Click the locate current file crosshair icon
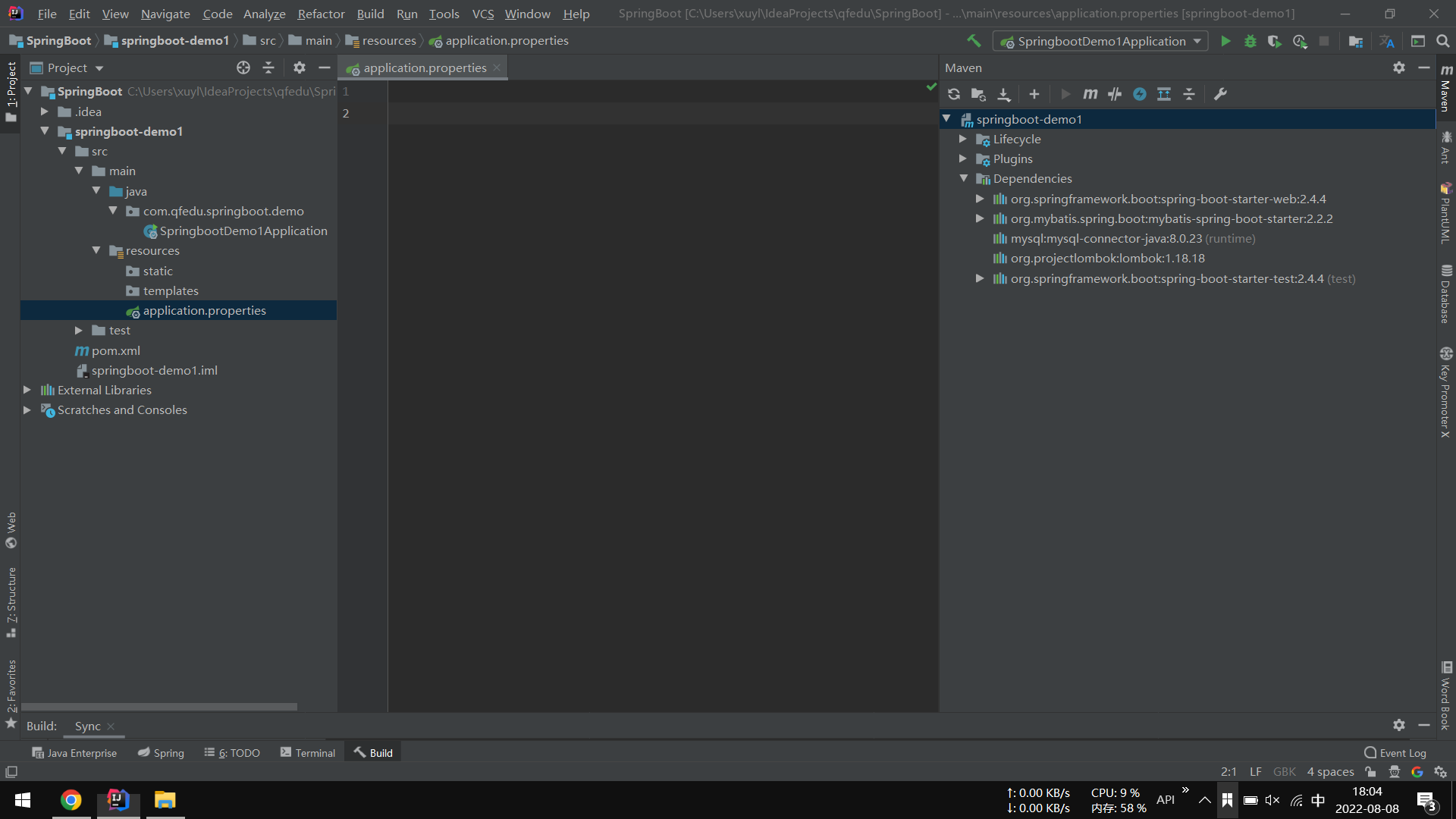Viewport: 1456px width, 819px height. [243, 67]
